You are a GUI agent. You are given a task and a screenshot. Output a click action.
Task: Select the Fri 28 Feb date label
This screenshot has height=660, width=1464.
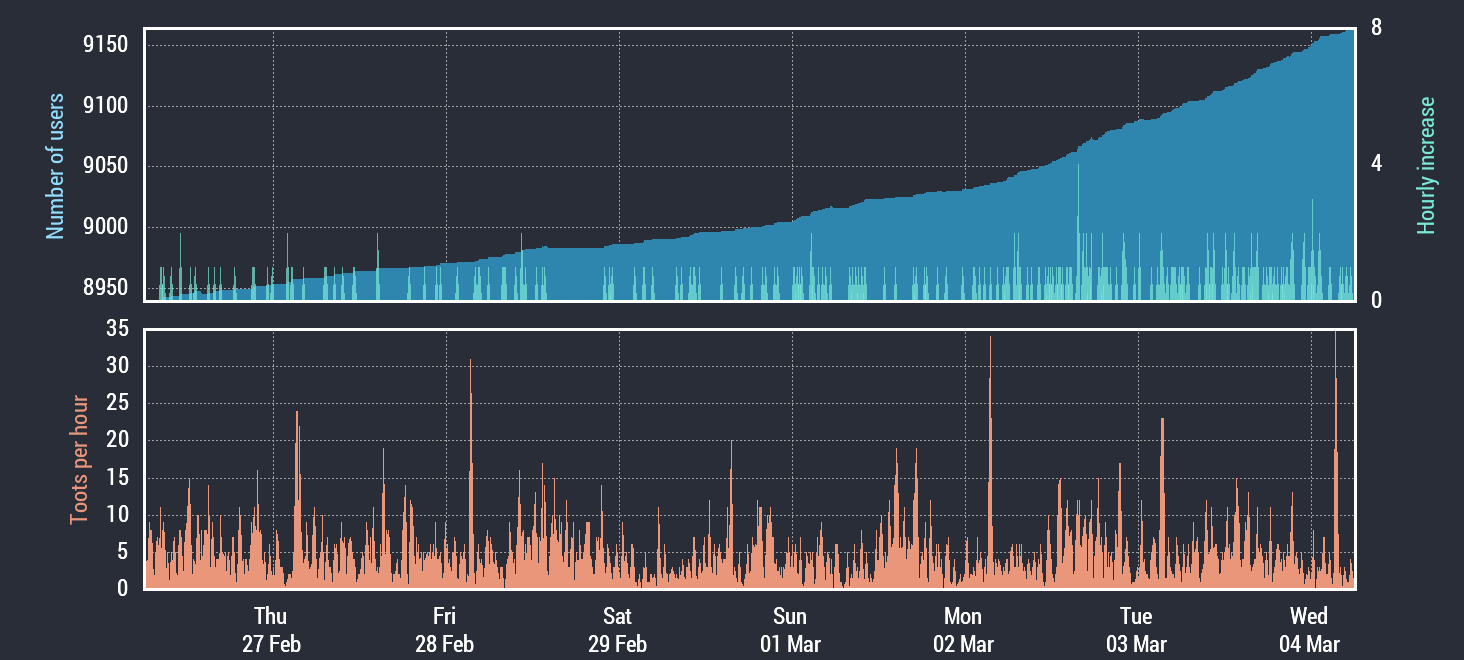[x=444, y=629]
